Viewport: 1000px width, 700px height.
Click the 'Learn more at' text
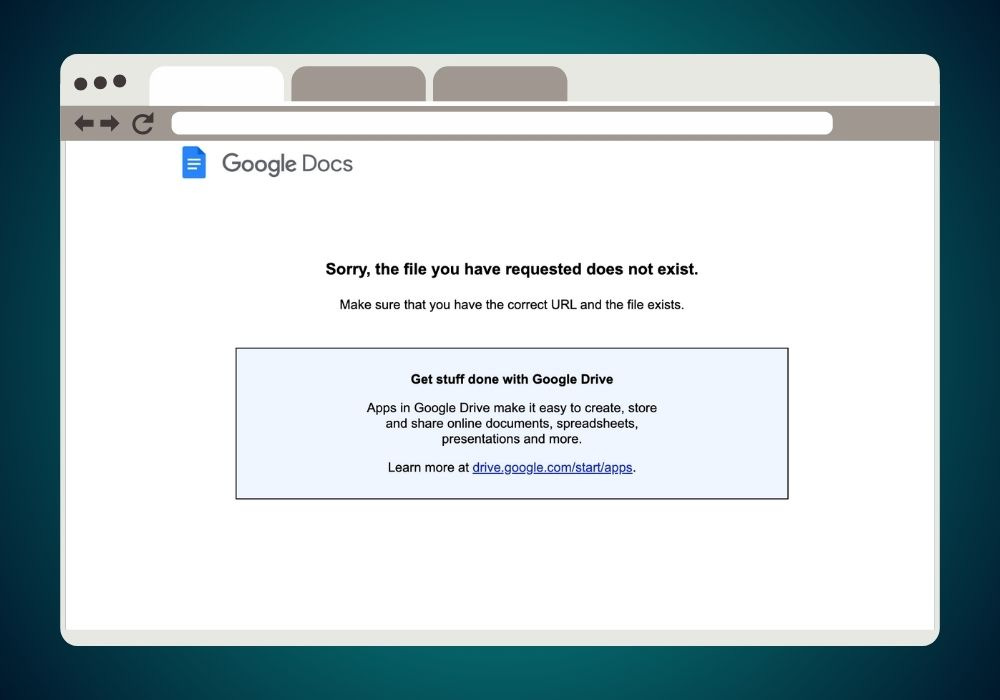tap(429, 467)
